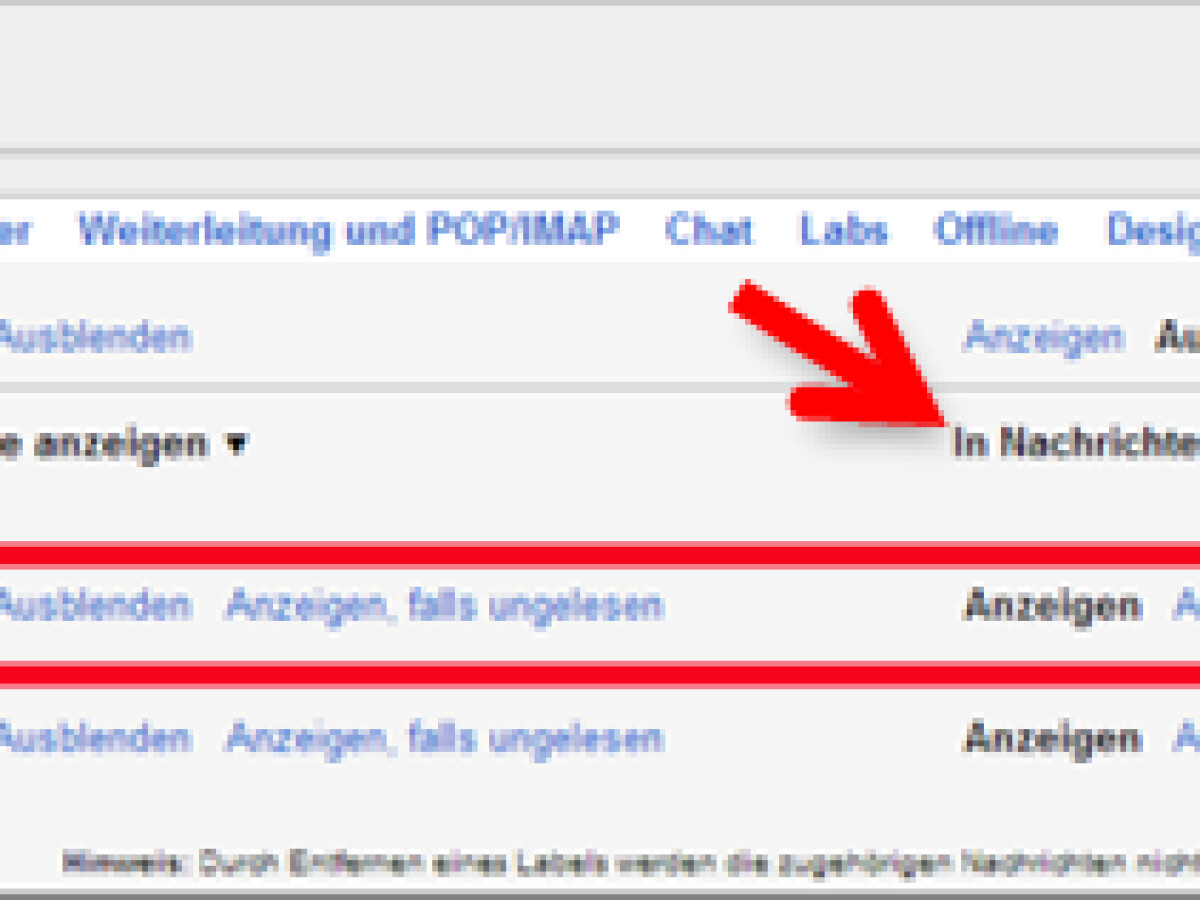Click the top "Ausblenden" link
Image resolution: width=1200 pixels, height=900 pixels.
[x=95, y=337]
